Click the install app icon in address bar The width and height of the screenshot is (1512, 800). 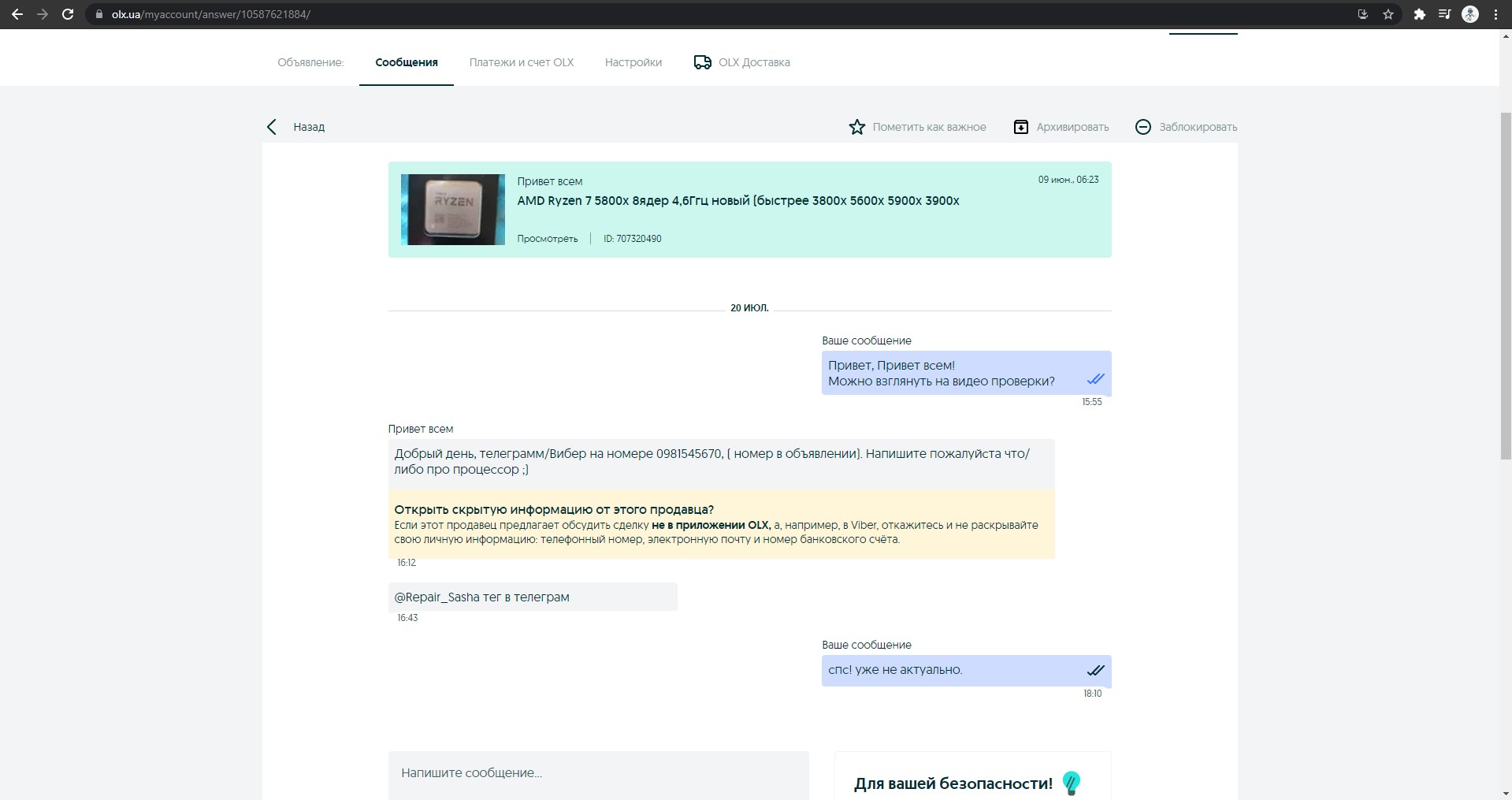click(x=1362, y=14)
